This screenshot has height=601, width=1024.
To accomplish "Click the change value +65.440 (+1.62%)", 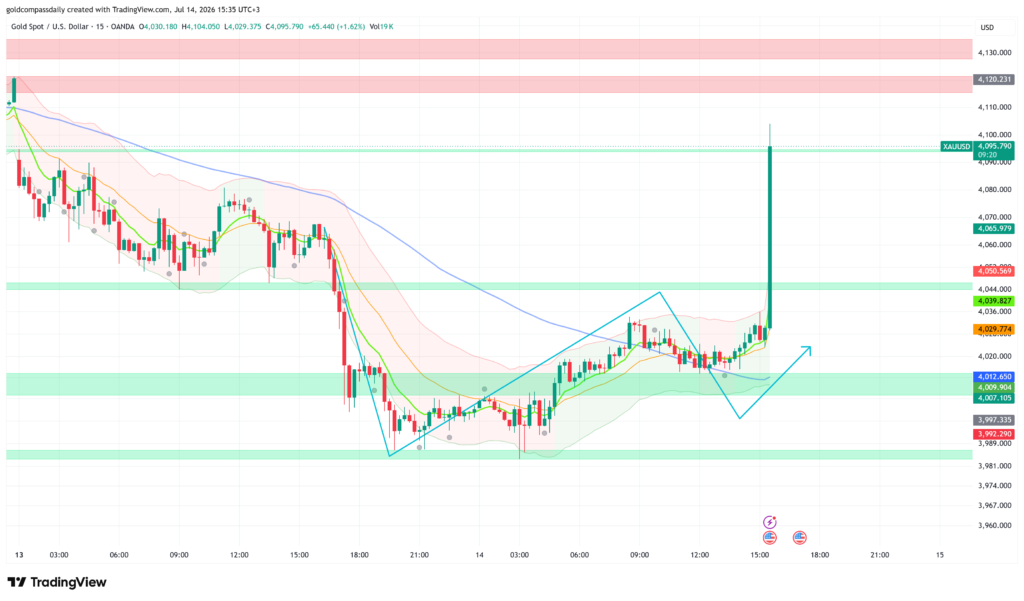I will pos(336,27).
